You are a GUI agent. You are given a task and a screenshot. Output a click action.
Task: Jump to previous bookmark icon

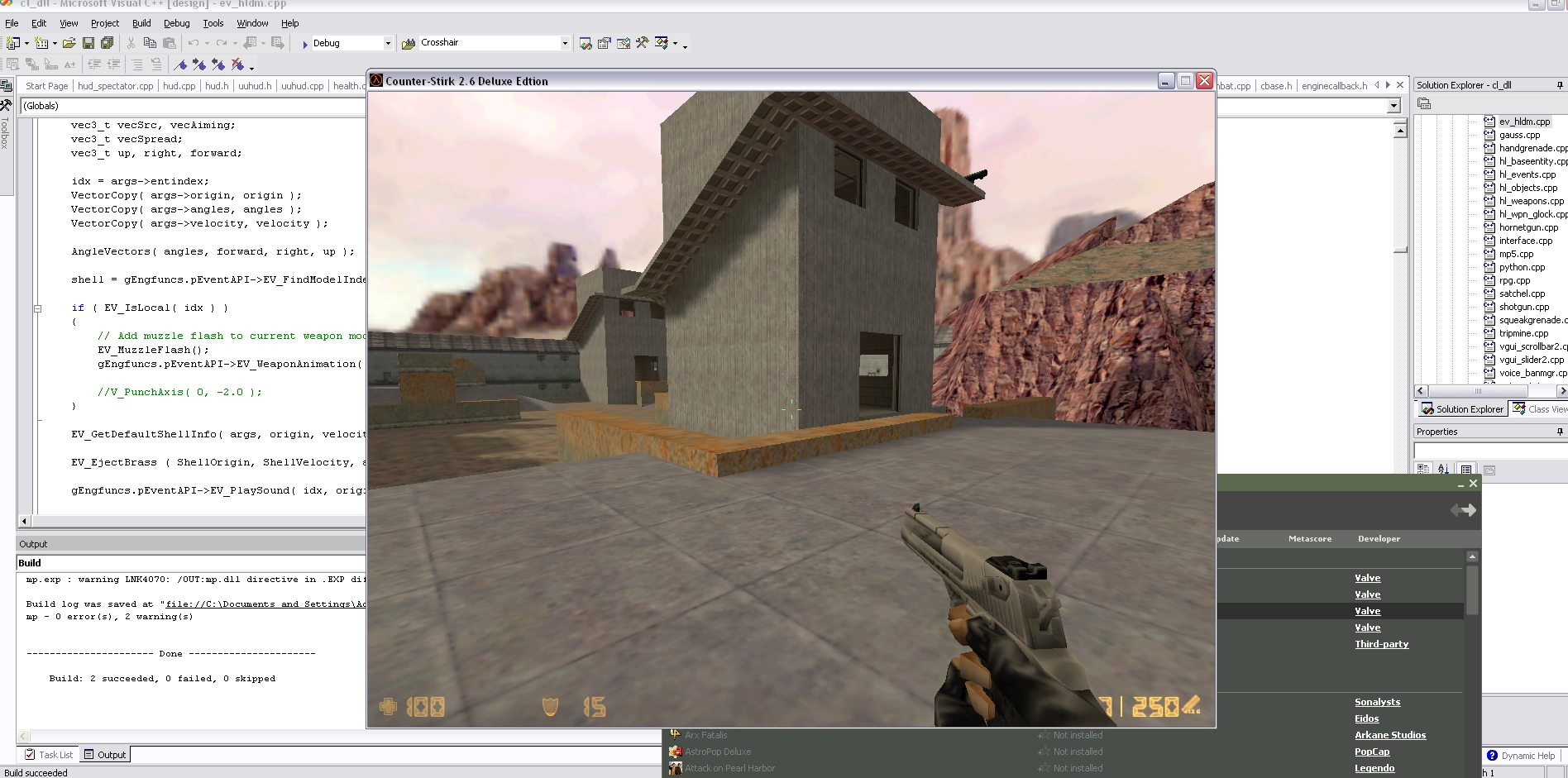click(218, 64)
